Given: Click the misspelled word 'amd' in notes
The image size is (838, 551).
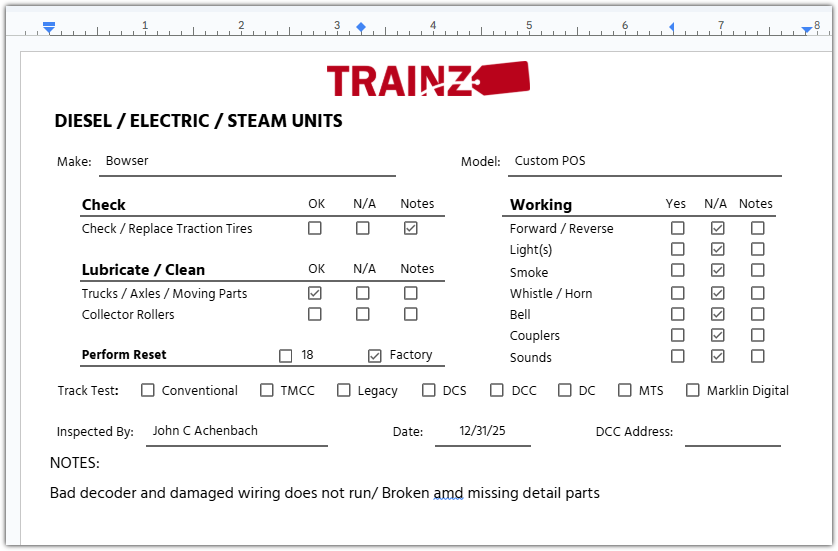Looking at the screenshot, I should click(448, 493).
